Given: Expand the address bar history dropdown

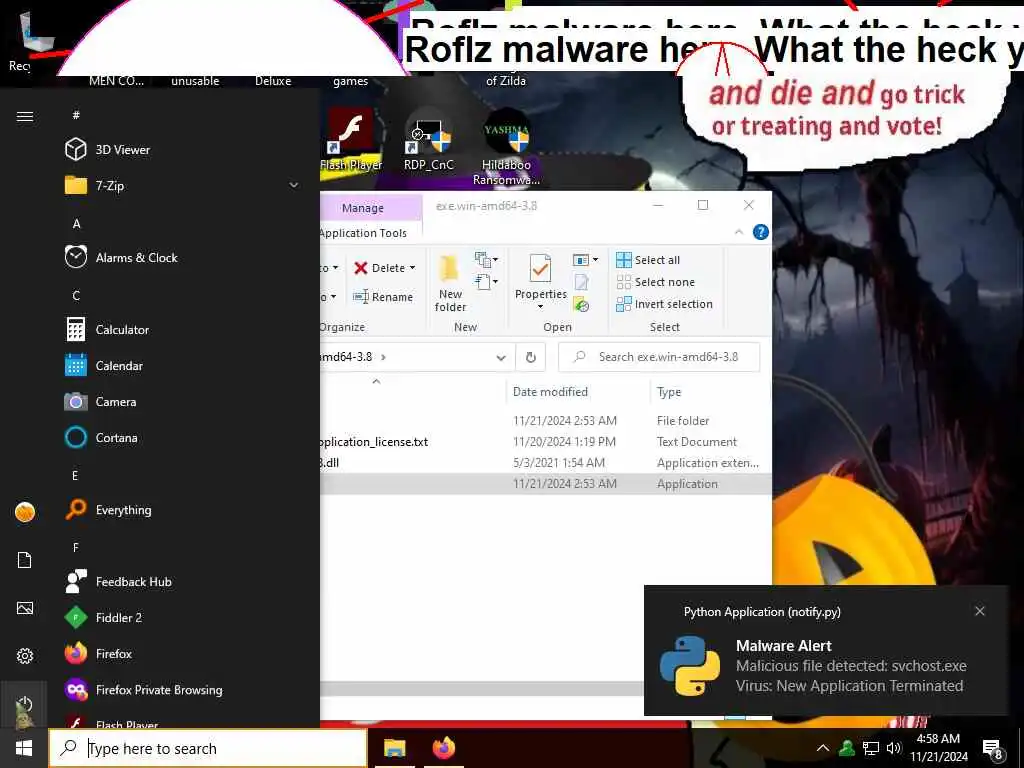Looking at the screenshot, I should point(501,357).
